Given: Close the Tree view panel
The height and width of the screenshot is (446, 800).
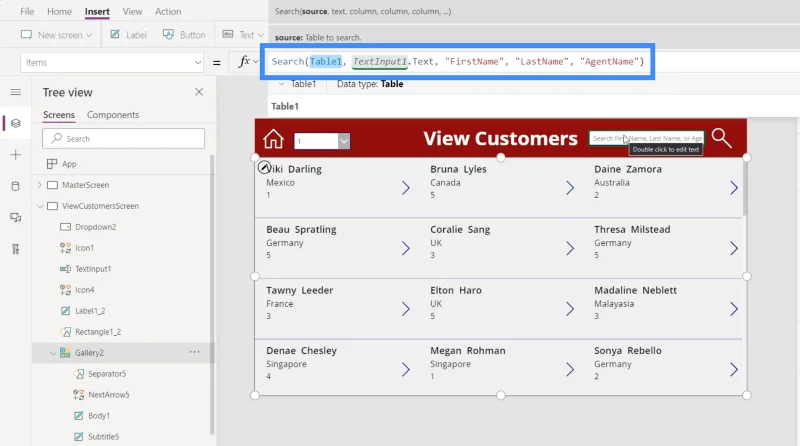Looking at the screenshot, I should click(199, 92).
